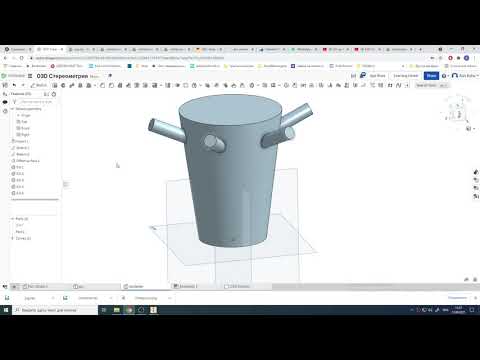Click the rollback bar under the feature list
The image size is (480, 360).
pyautogui.click(x=35, y=199)
